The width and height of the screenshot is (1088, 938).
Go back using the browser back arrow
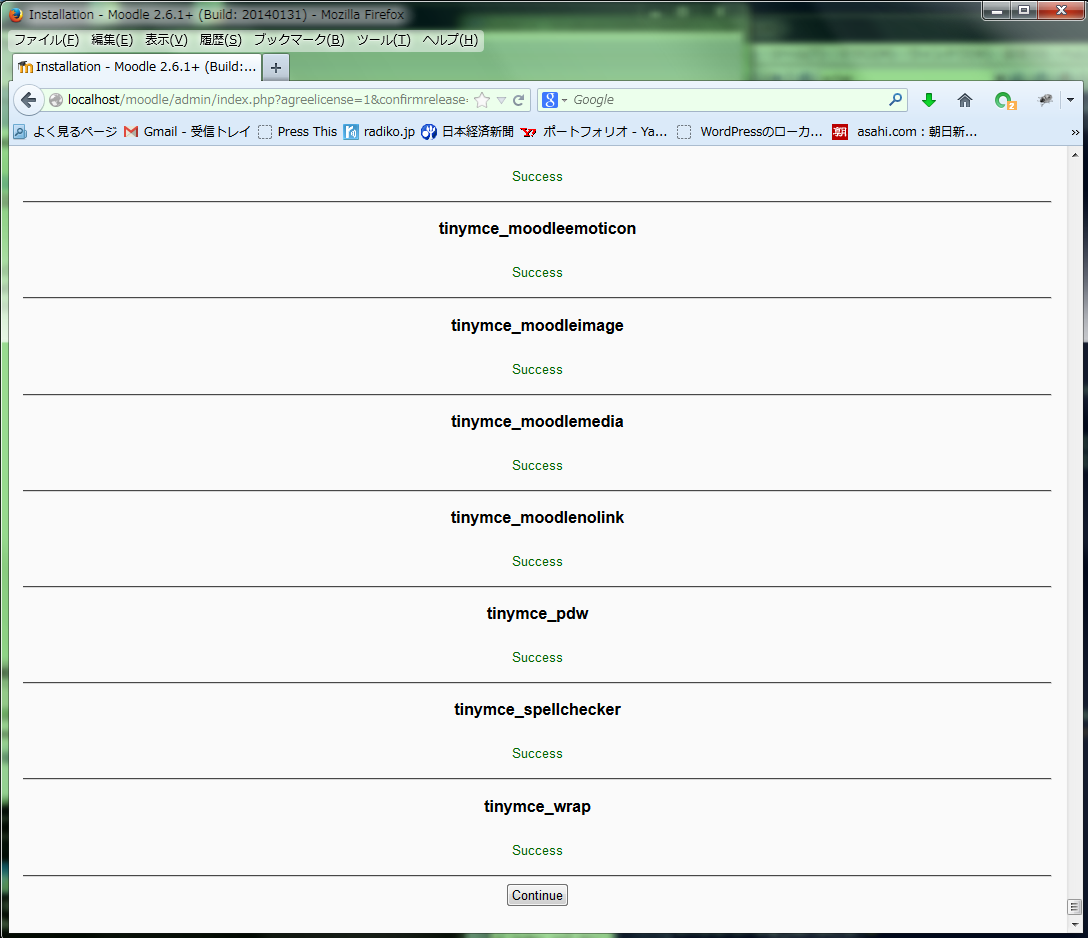(28, 100)
